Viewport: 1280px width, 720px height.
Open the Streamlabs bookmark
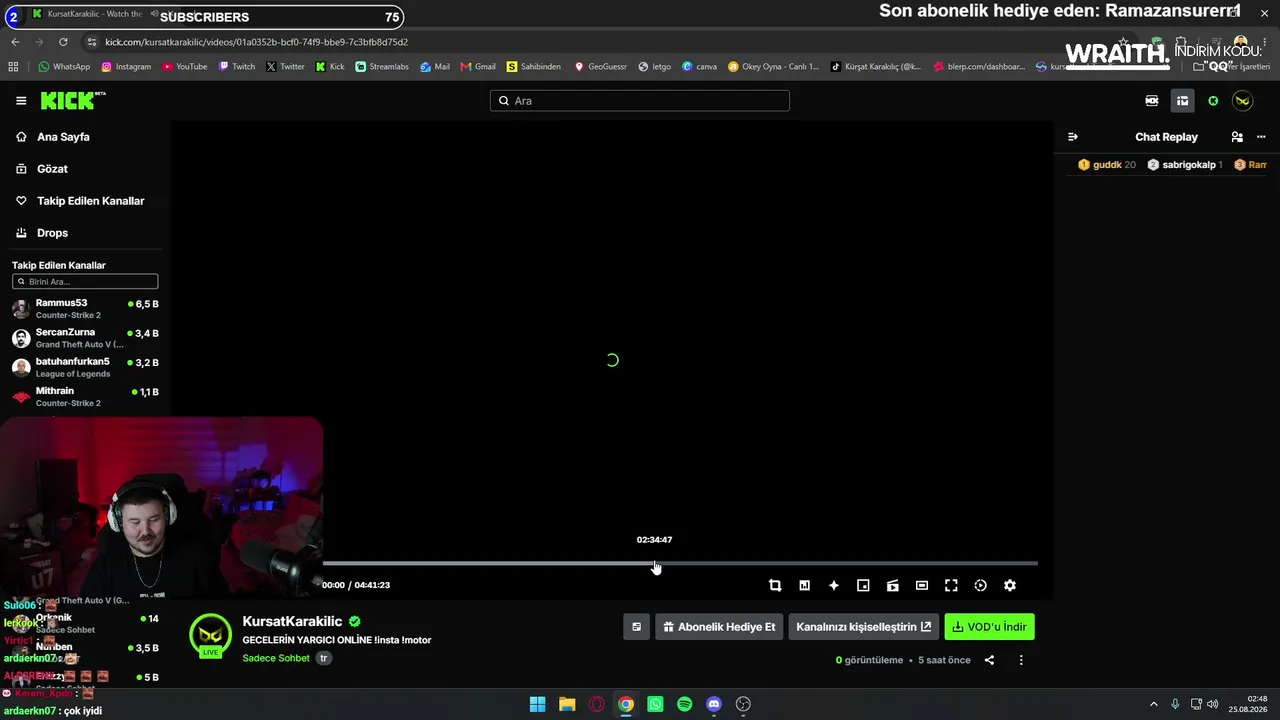(382, 67)
